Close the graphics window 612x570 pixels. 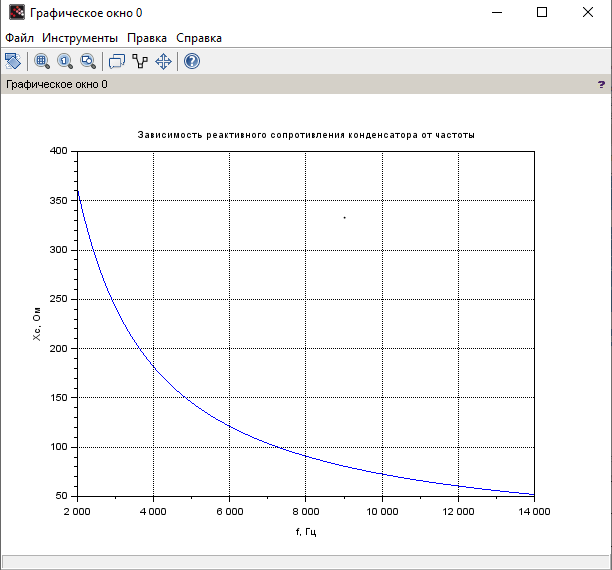point(588,12)
